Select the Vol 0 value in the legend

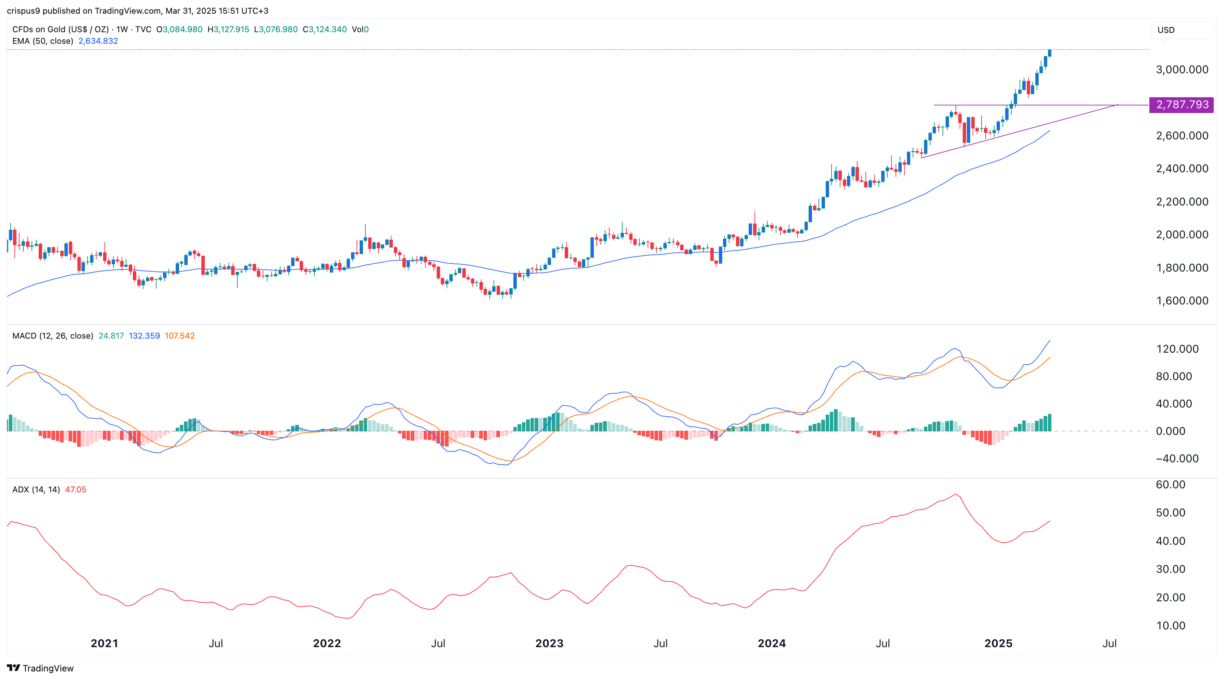click(359, 29)
